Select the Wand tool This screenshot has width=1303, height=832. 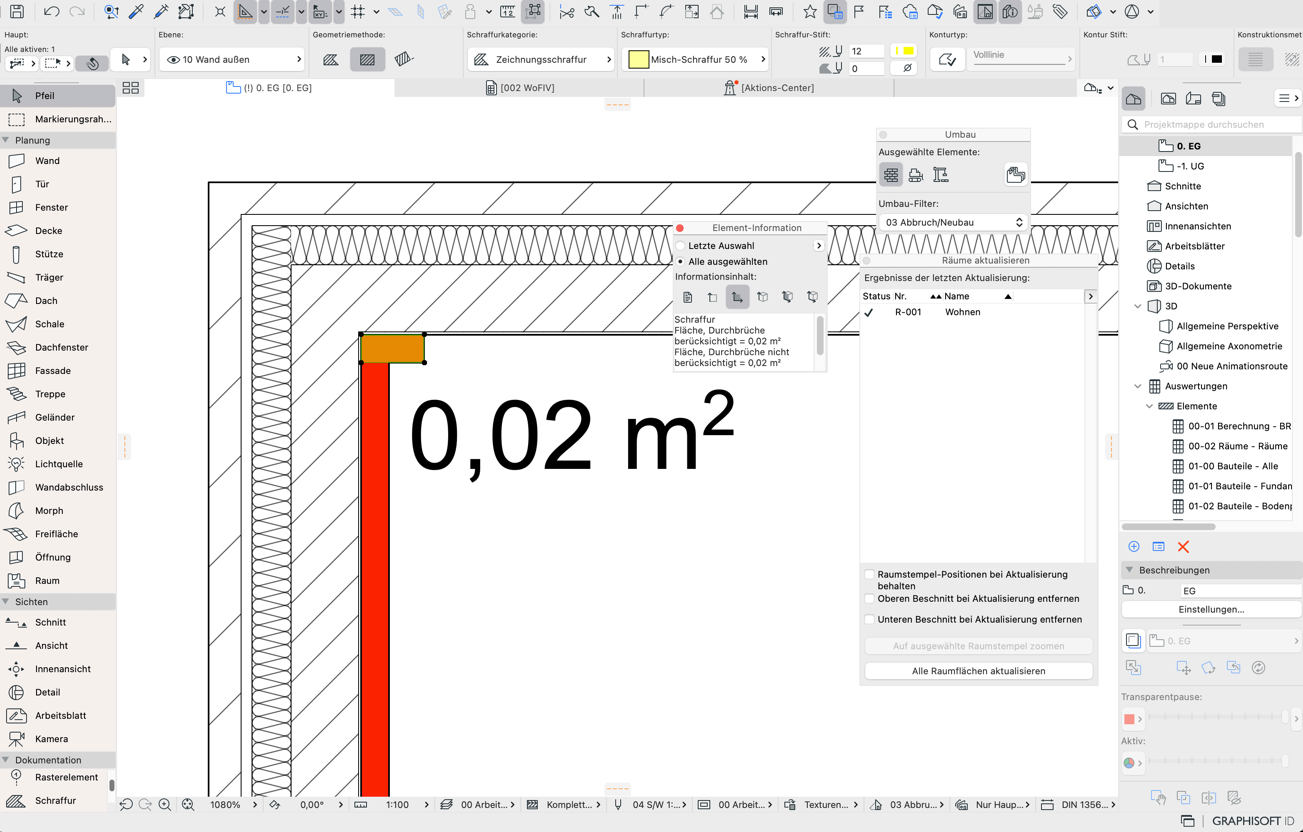pos(57,161)
